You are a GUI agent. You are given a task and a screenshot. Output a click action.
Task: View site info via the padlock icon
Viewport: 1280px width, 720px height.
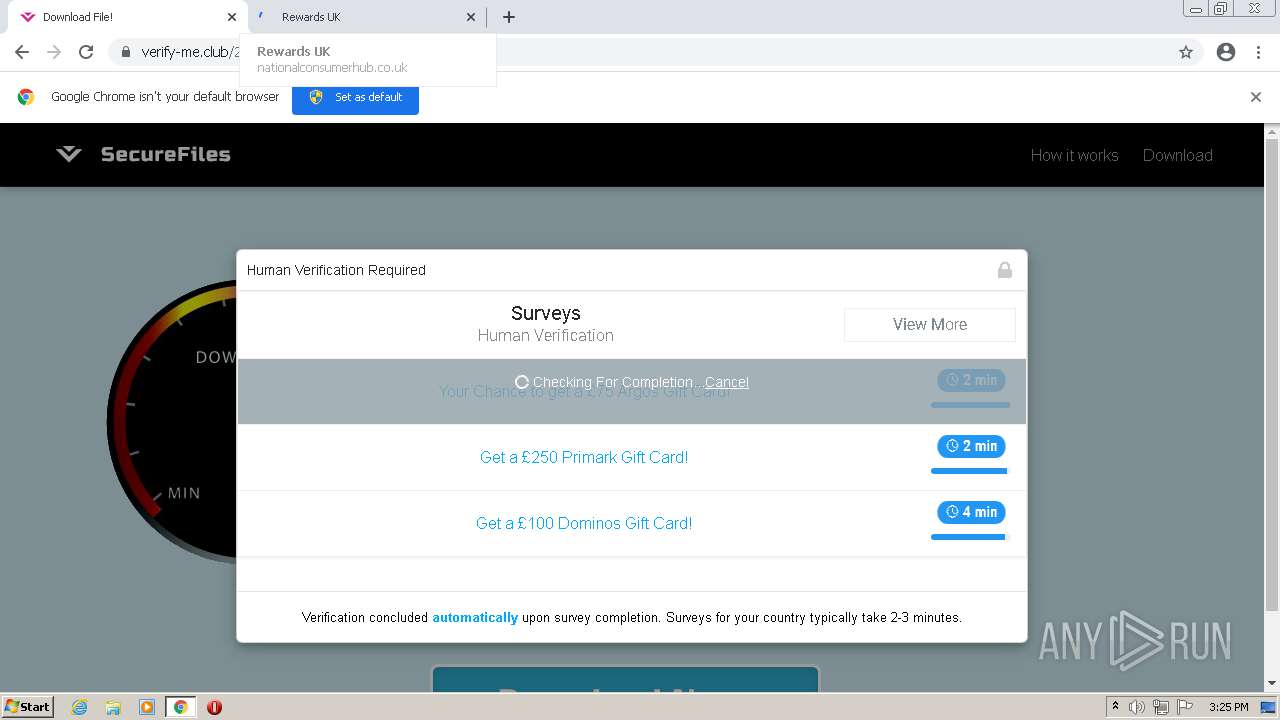pyautogui.click(x=126, y=52)
